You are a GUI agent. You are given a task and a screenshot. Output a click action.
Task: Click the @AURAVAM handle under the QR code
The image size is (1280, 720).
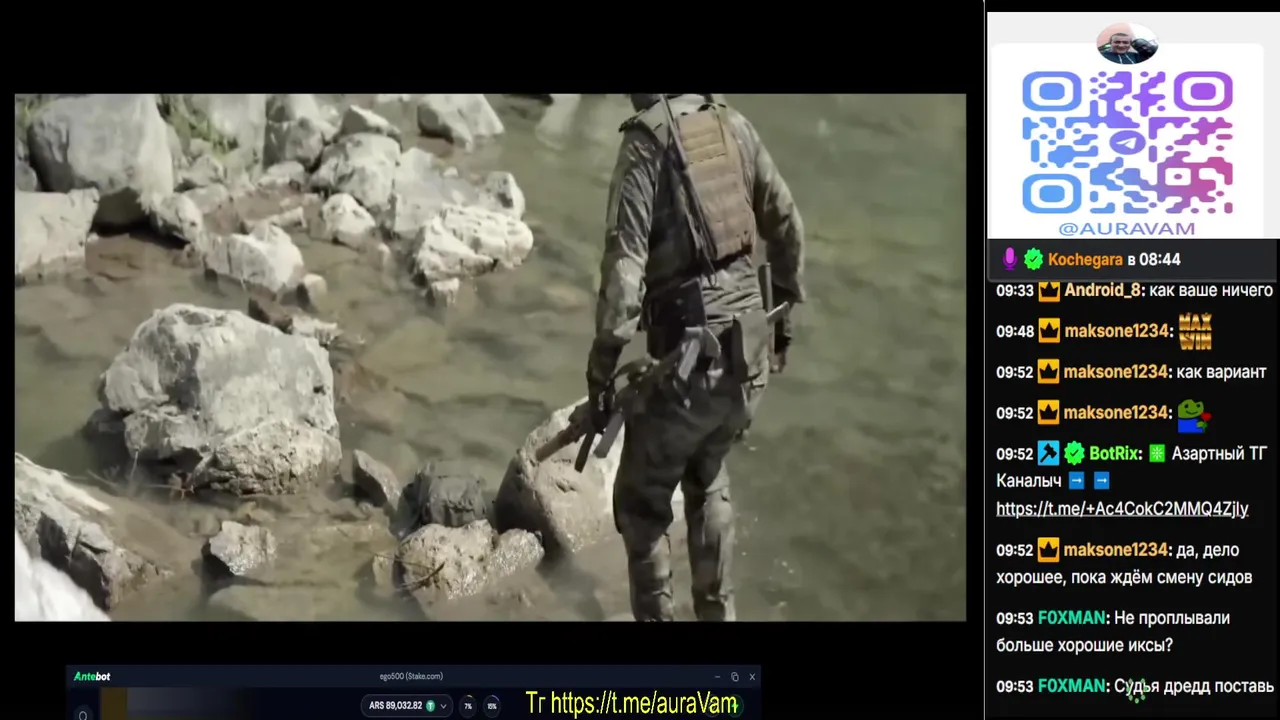tap(1127, 228)
